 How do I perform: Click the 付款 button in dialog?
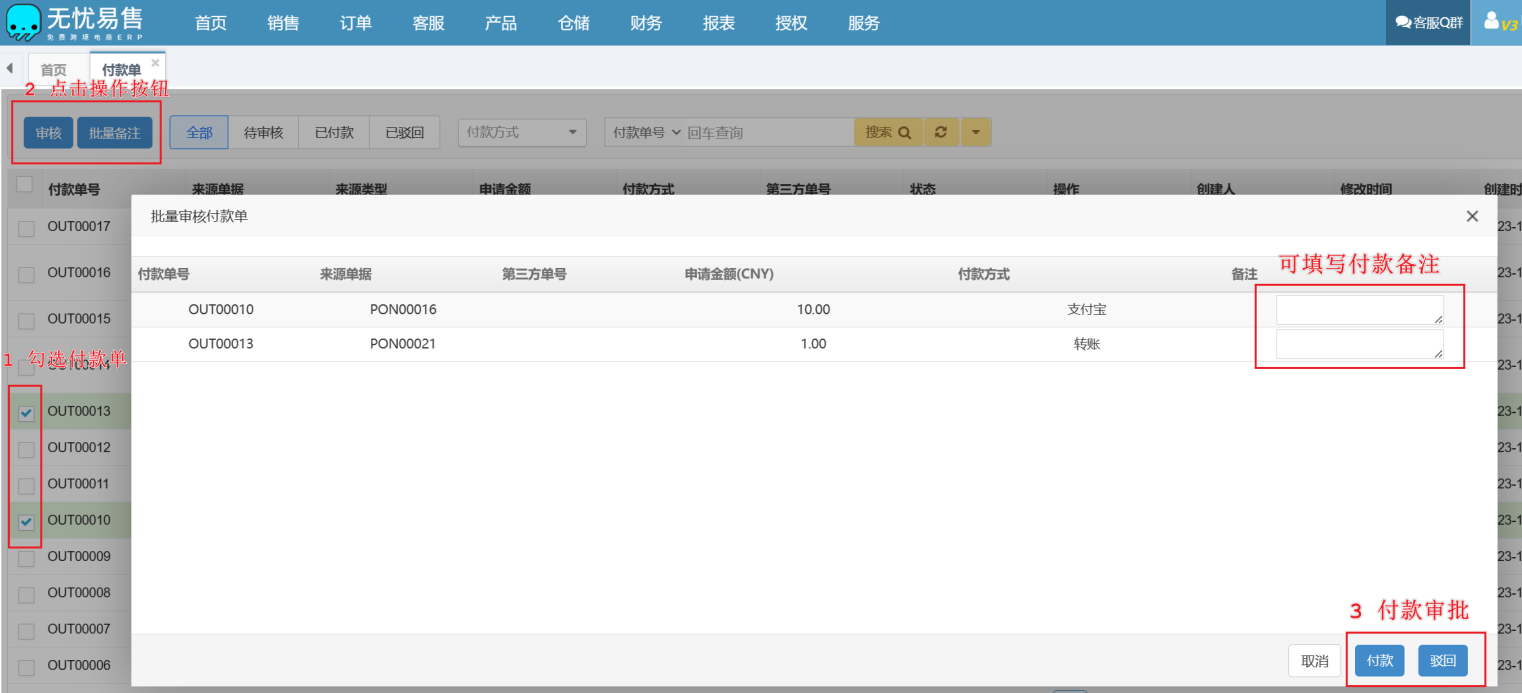pyautogui.click(x=1380, y=661)
